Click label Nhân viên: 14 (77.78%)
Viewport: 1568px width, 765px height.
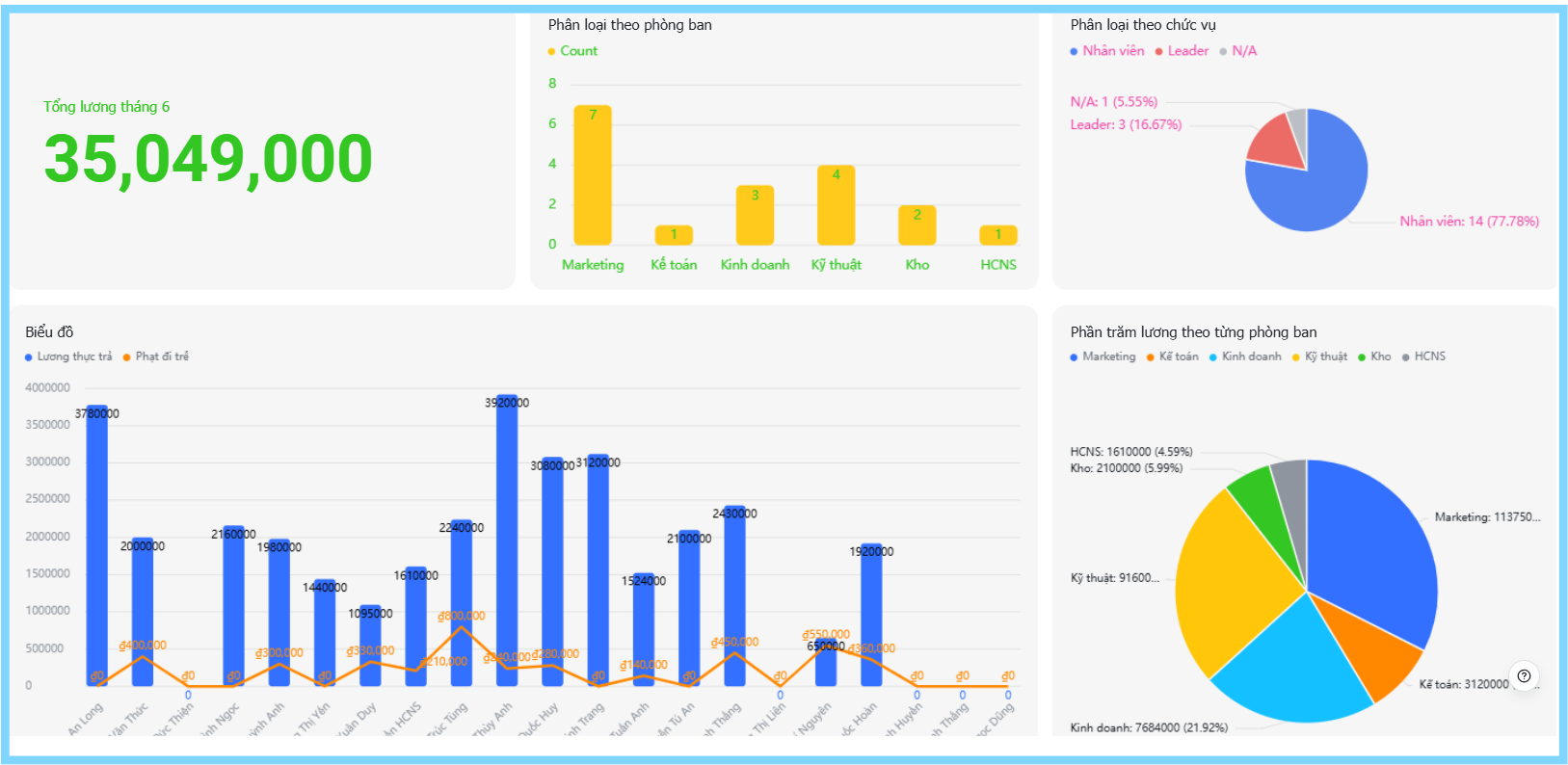point(1469,222)
